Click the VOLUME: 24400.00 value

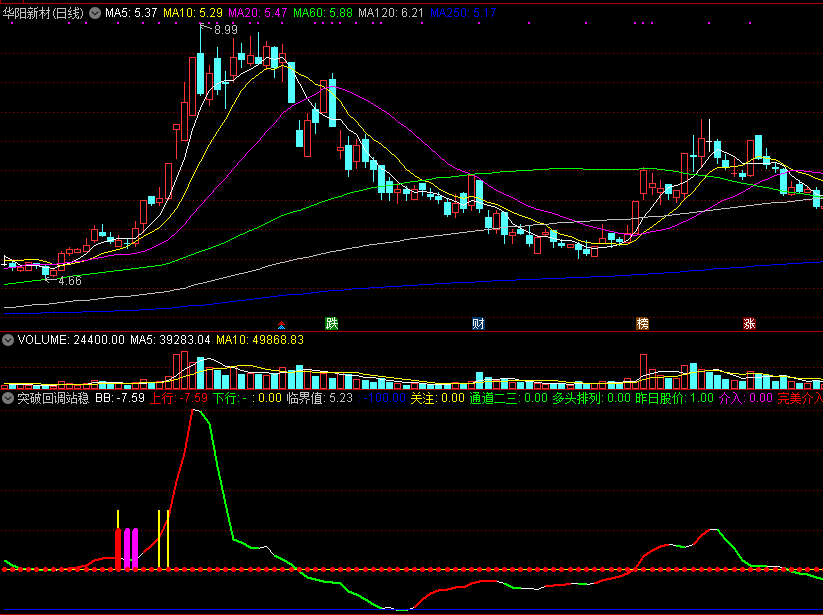click(x=71, y=340)
